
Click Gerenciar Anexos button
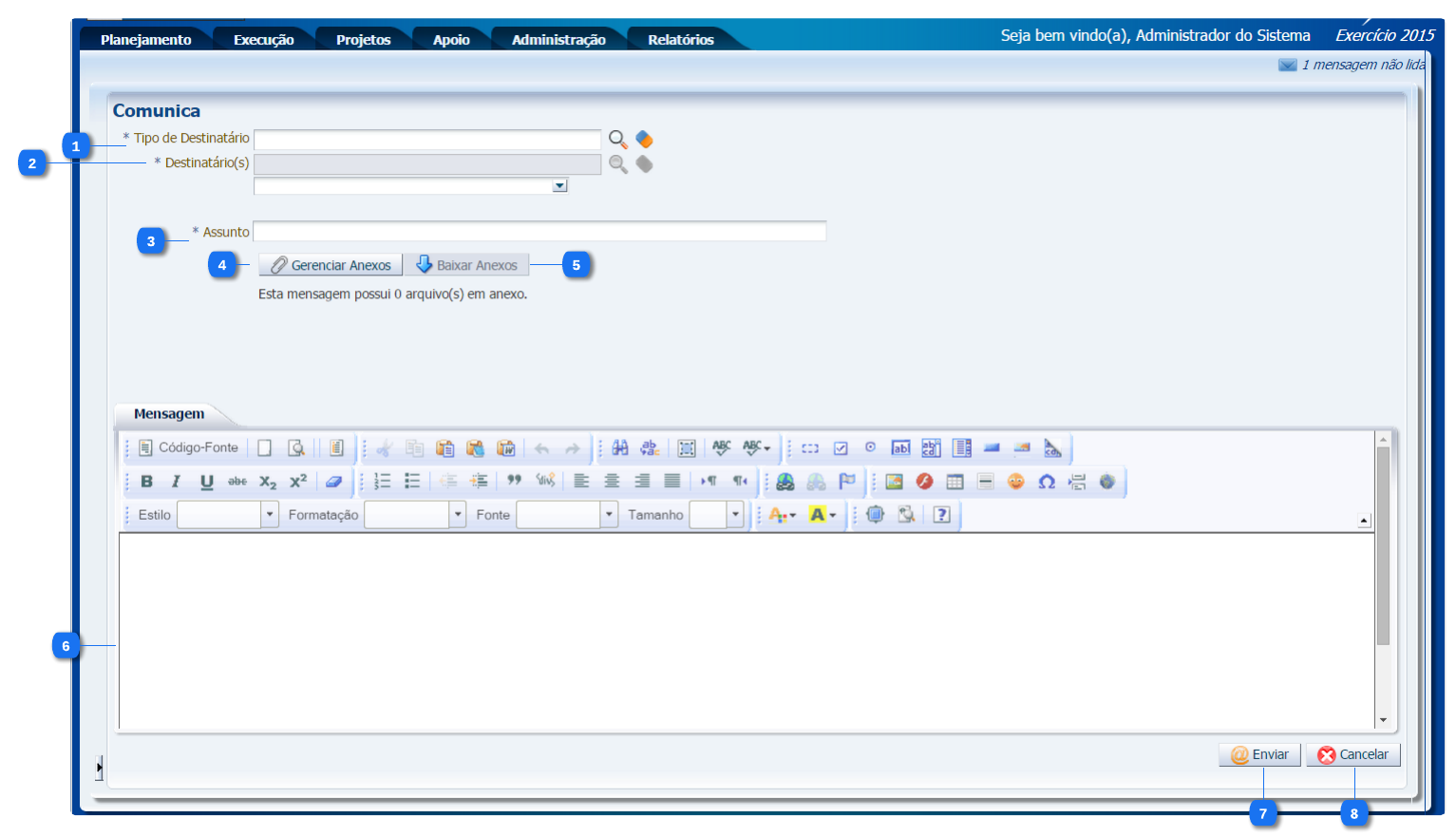[331, 265]
